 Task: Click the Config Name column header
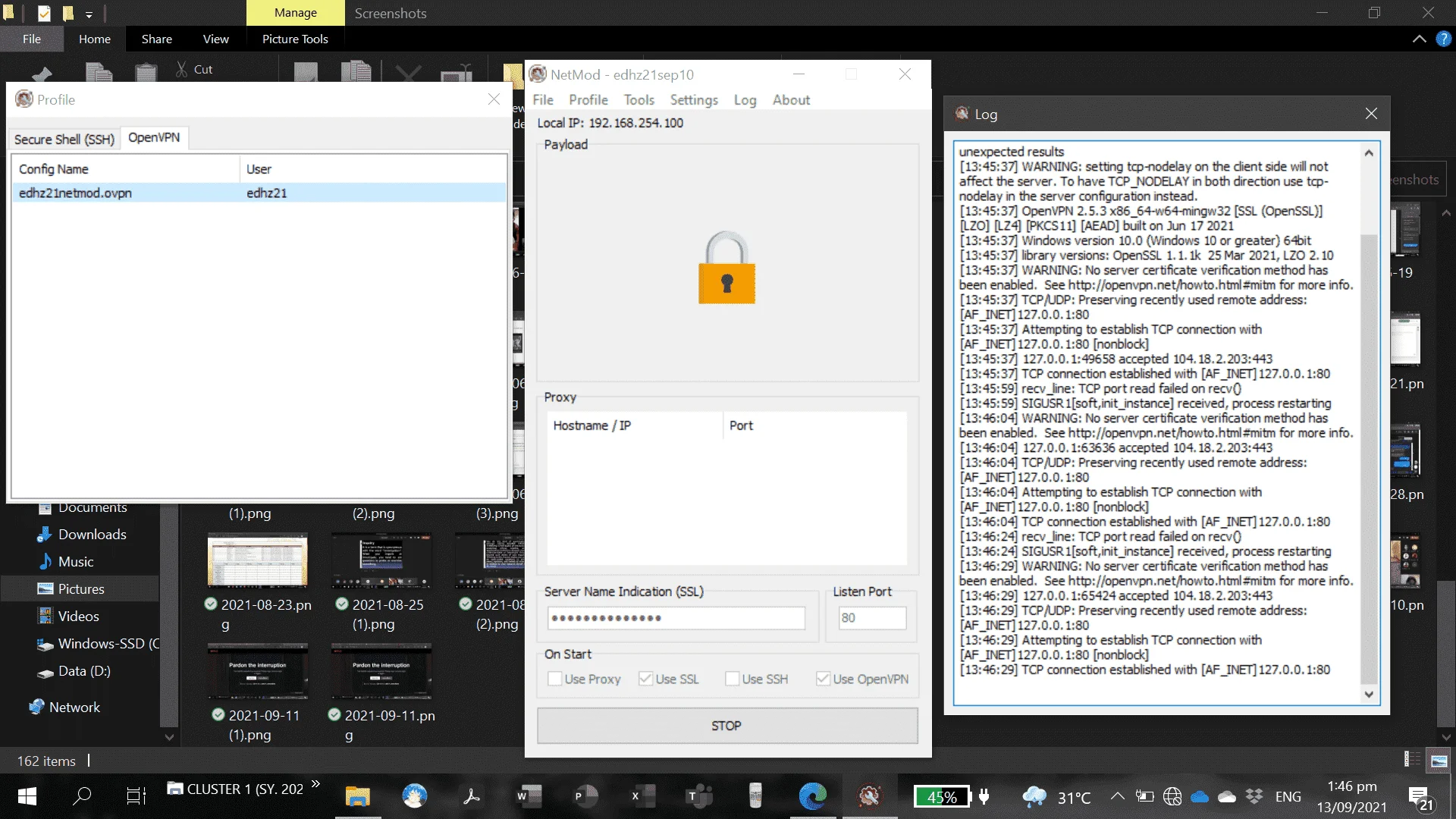[x=126, y=169]
